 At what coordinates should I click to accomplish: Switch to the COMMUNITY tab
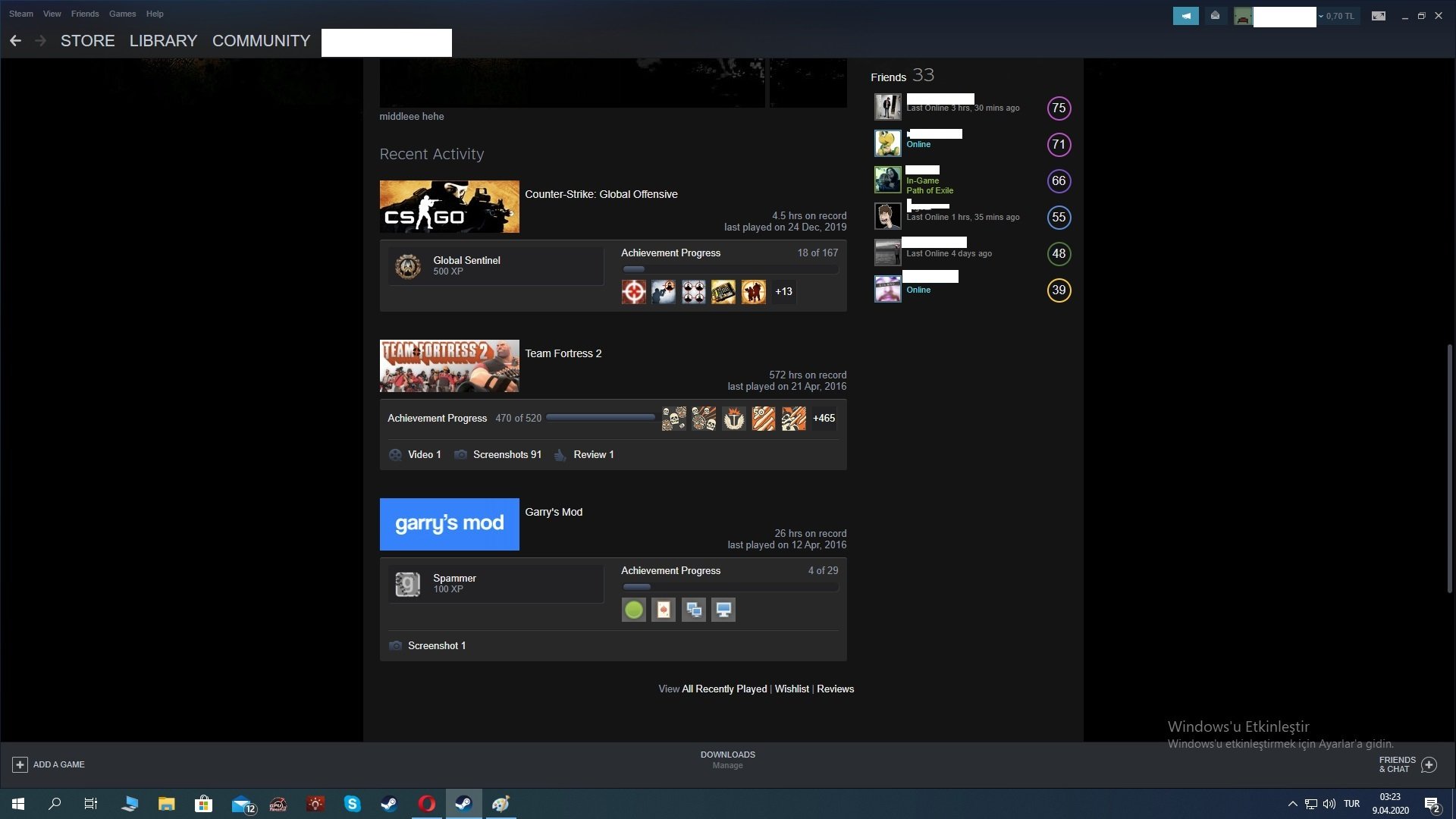pyautogui.click(x=262, y=41)
